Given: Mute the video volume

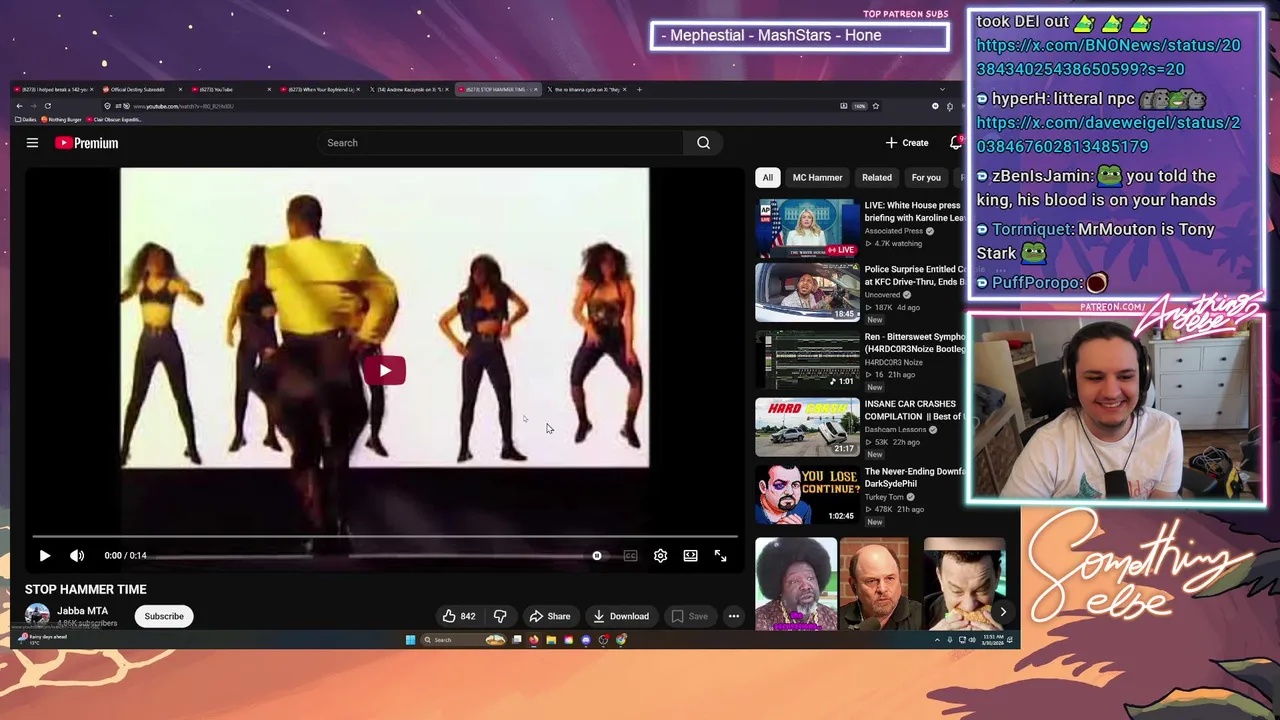Looking at the screenshot, I should click(77, 555).
